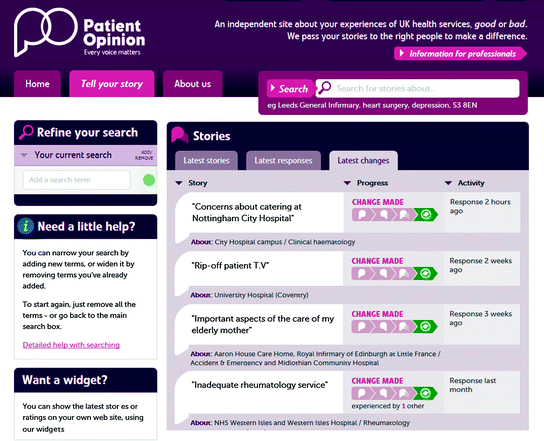Click the Information for professionals button
The width and height of the screenshot is (544, 441).
coord(460,54)
